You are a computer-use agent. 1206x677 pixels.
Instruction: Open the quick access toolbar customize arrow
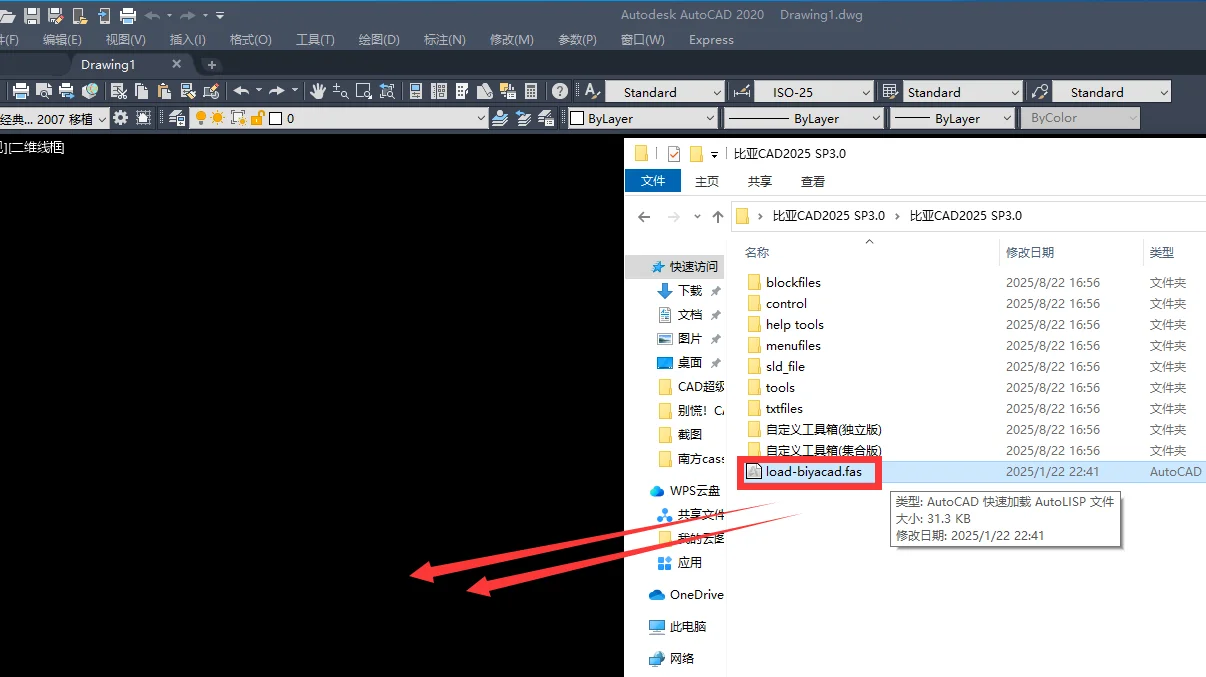tap(220, 15)
